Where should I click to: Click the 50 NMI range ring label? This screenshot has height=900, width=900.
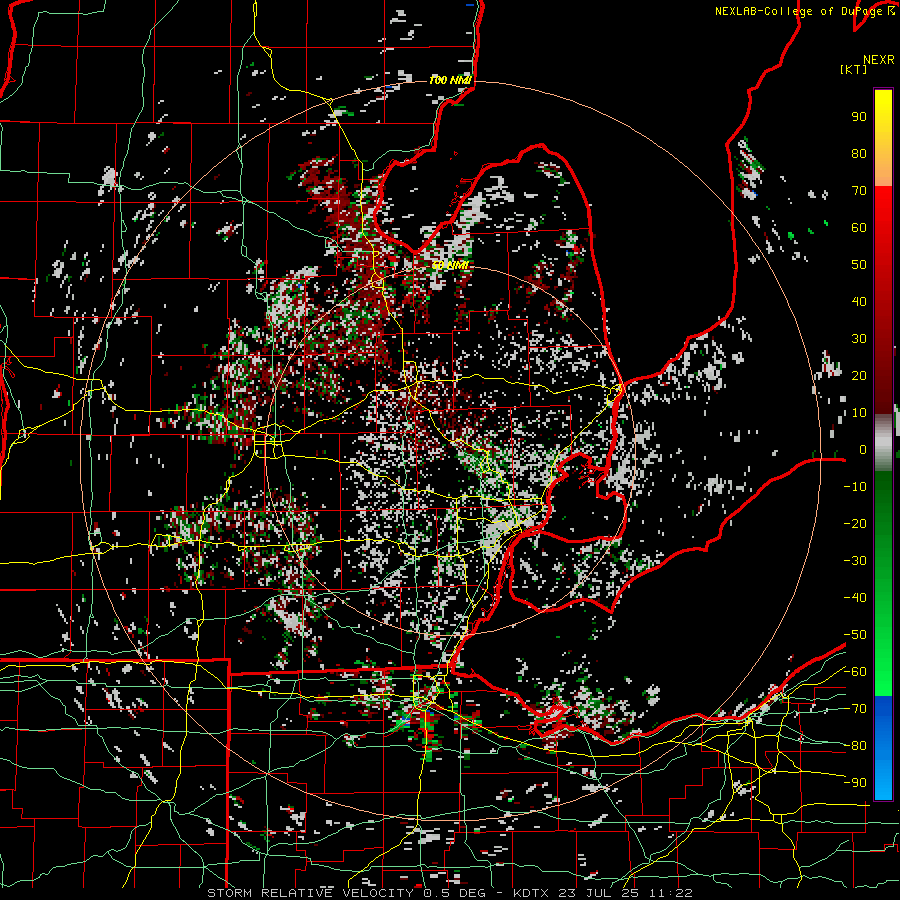tap(450, 265)
